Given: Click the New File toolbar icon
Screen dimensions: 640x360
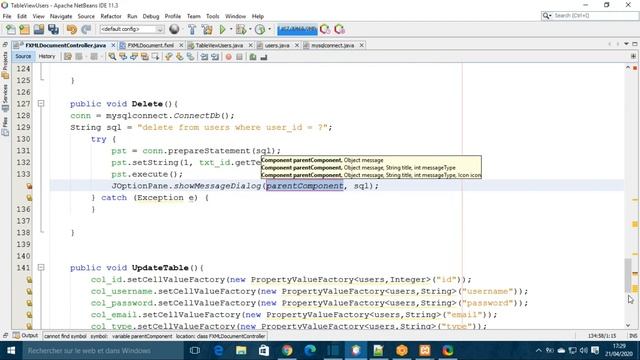Looking at the screenshot, I should [11, 29].
